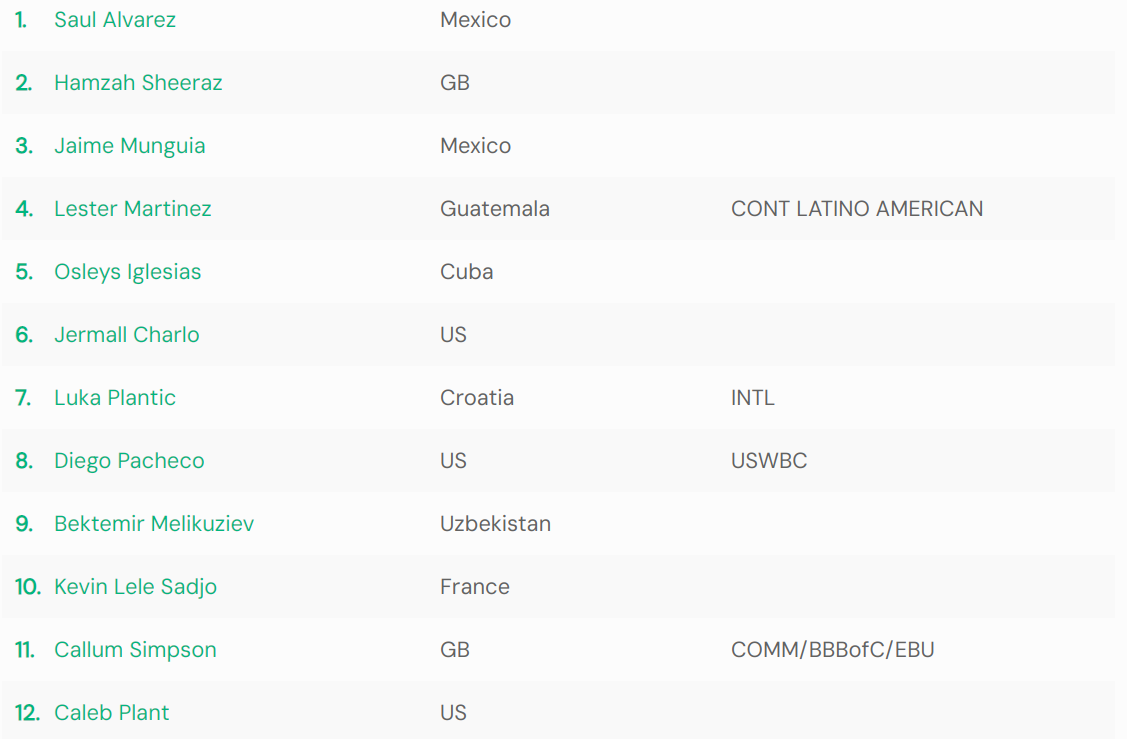The height and width of the screenshot is (739, 1127).
Task: Click the Kevin Lele Sadjo link
Action: point(135,587)
